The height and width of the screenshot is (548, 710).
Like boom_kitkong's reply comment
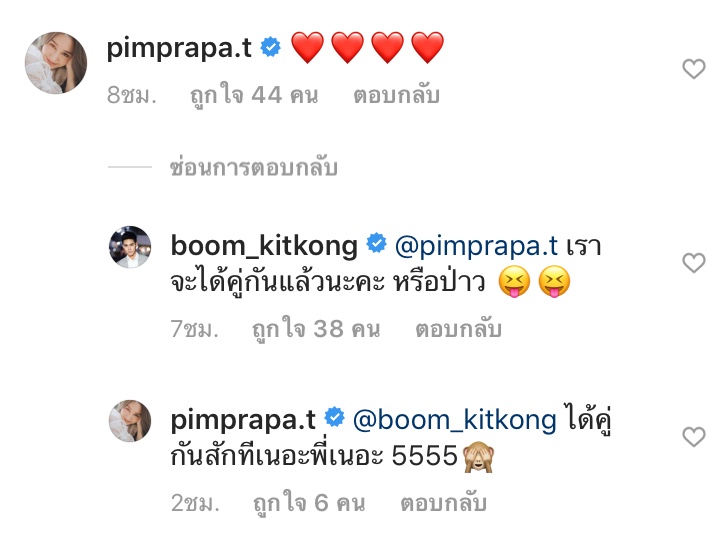coord(694,263)
